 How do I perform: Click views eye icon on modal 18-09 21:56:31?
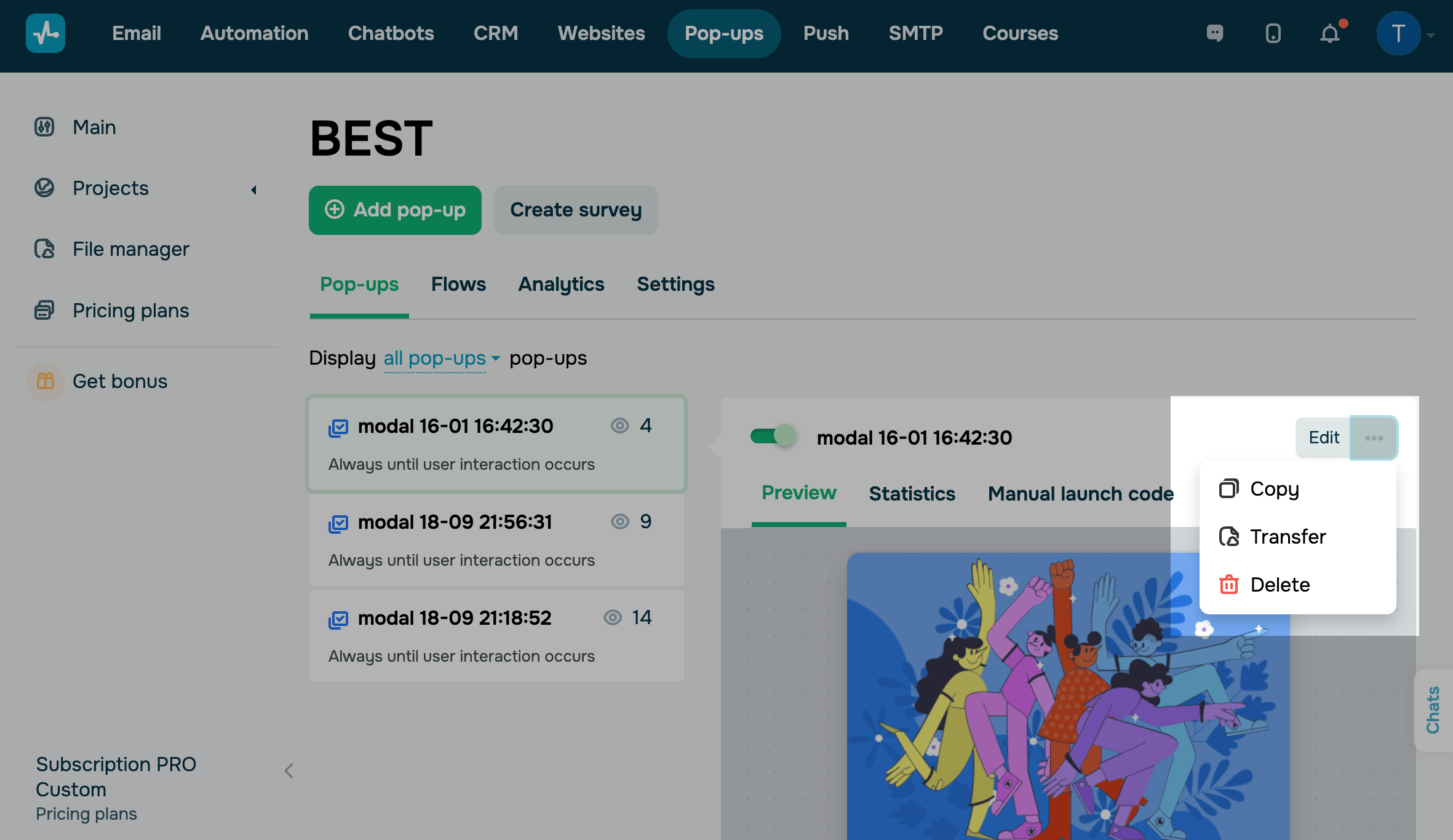coord(619,521)
